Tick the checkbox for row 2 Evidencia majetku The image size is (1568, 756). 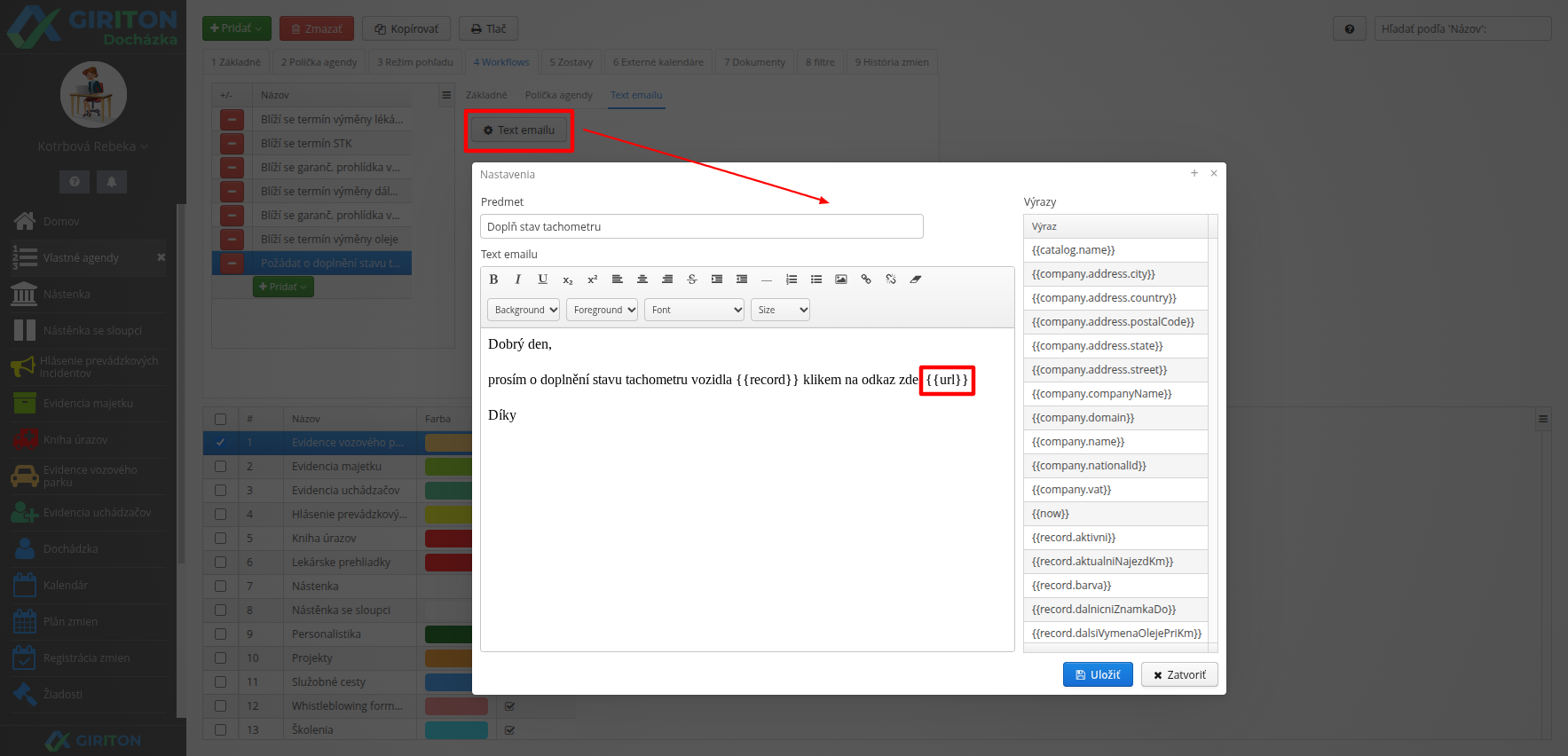pos(220,466)
